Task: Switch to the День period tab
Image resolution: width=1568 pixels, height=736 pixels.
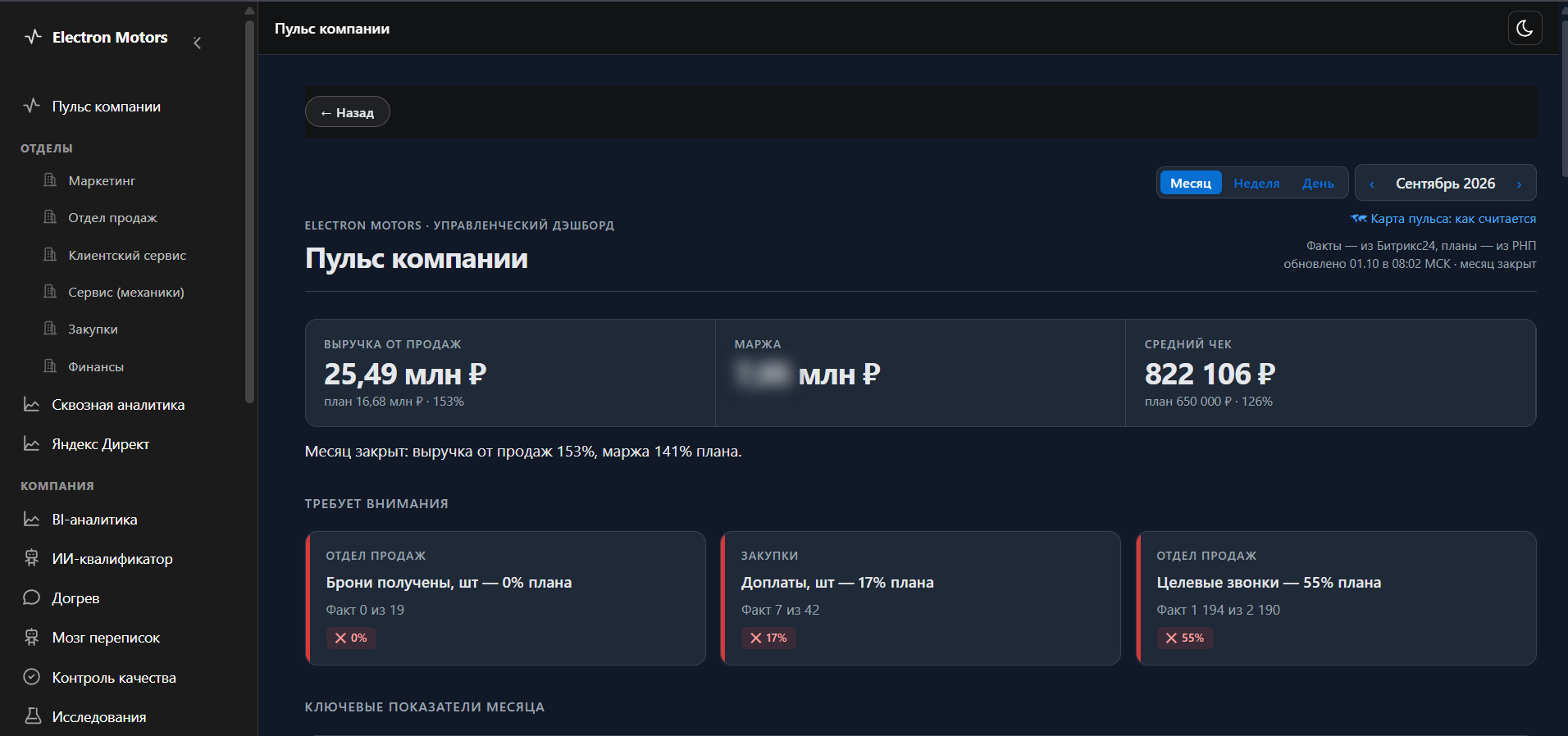Action: [1318, 184]
